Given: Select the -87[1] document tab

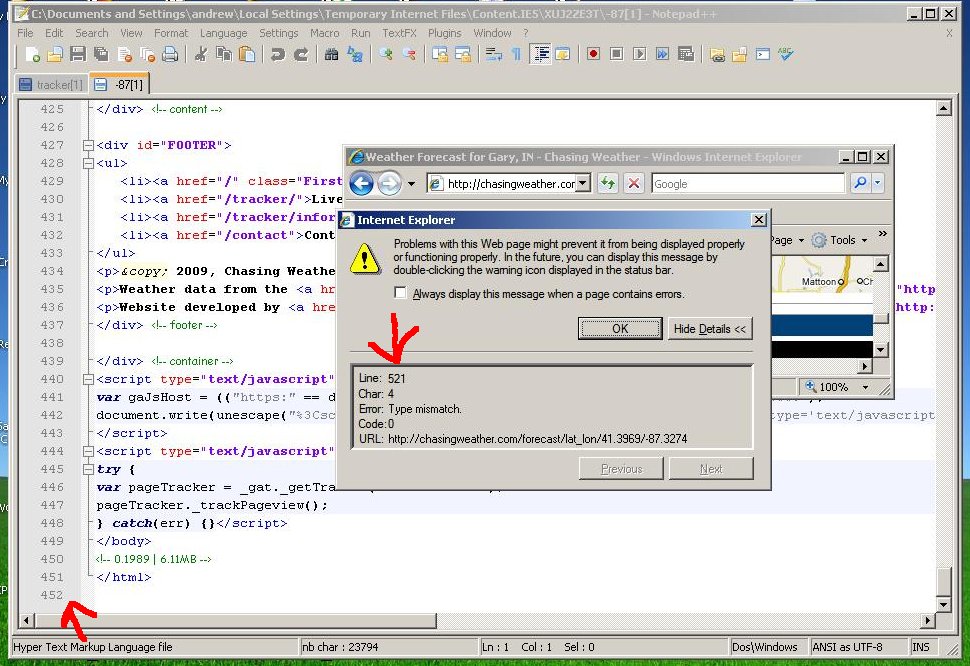Looking at the screenshot, I should (x=119, y=84).
